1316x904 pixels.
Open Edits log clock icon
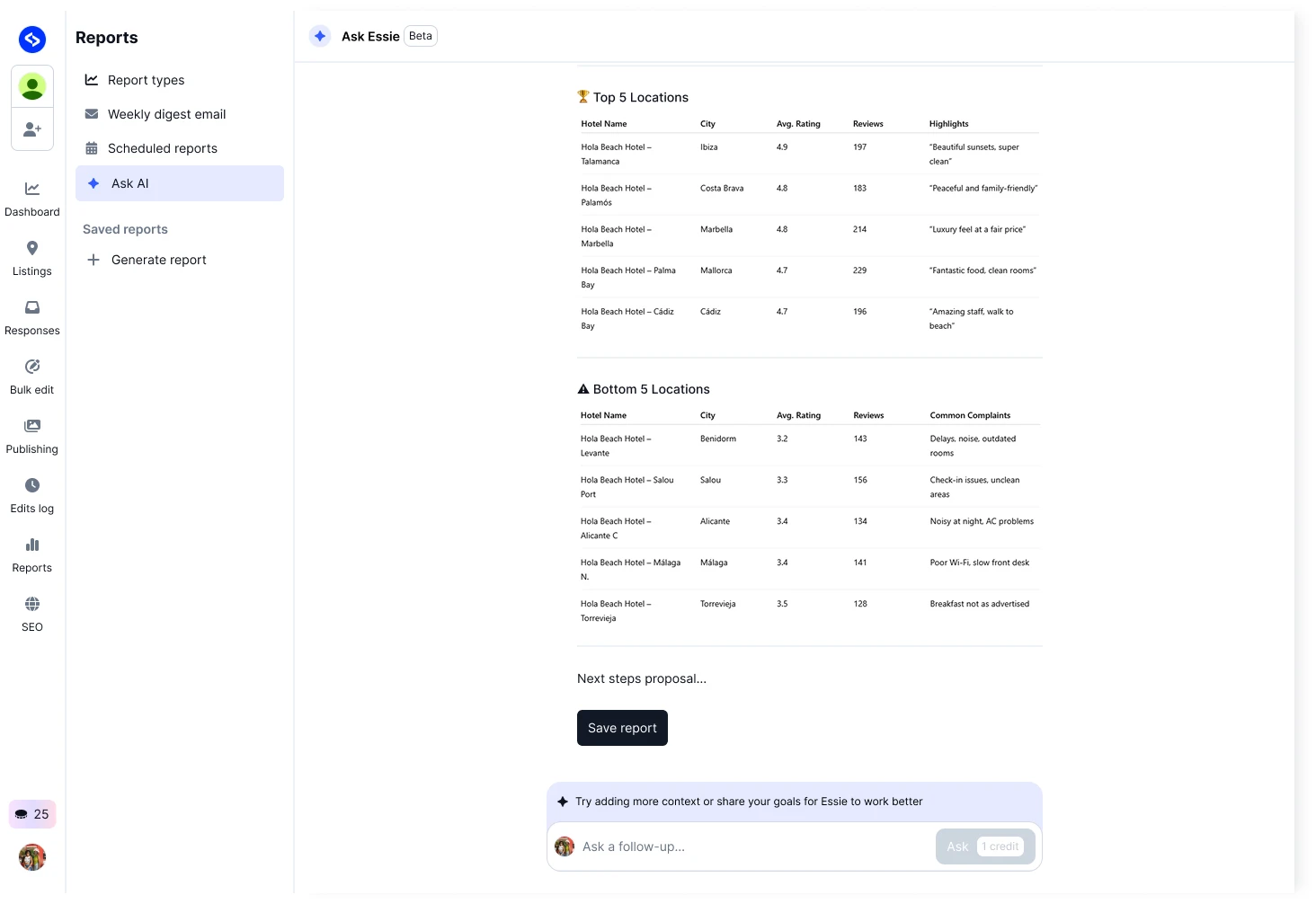(32, 485)
